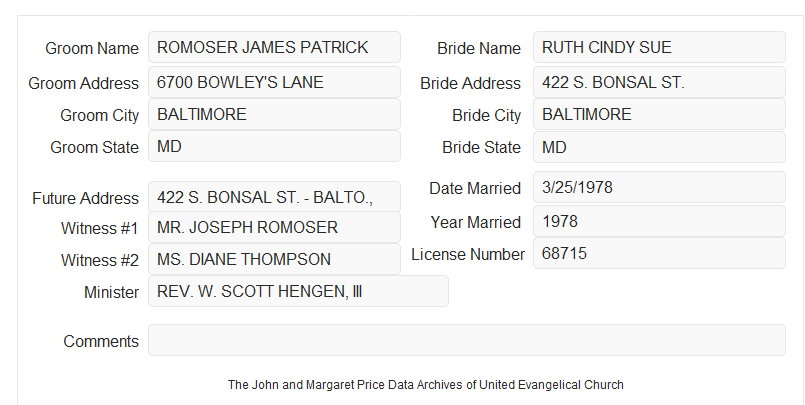Select the Date Married field
This screenshot has width=805, height=405.
(x=659, y=187)
